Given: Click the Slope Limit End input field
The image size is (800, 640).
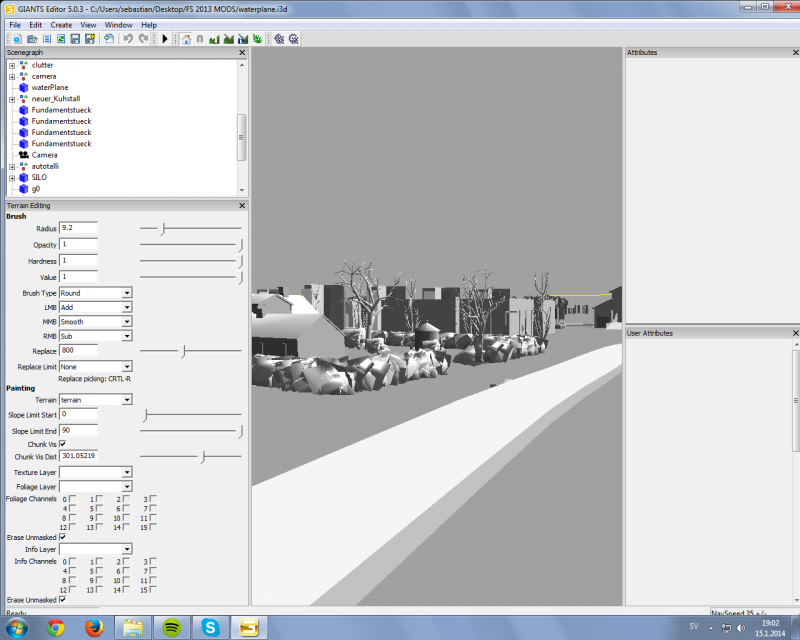Looking at the screenshot, I should coord(79,431).
